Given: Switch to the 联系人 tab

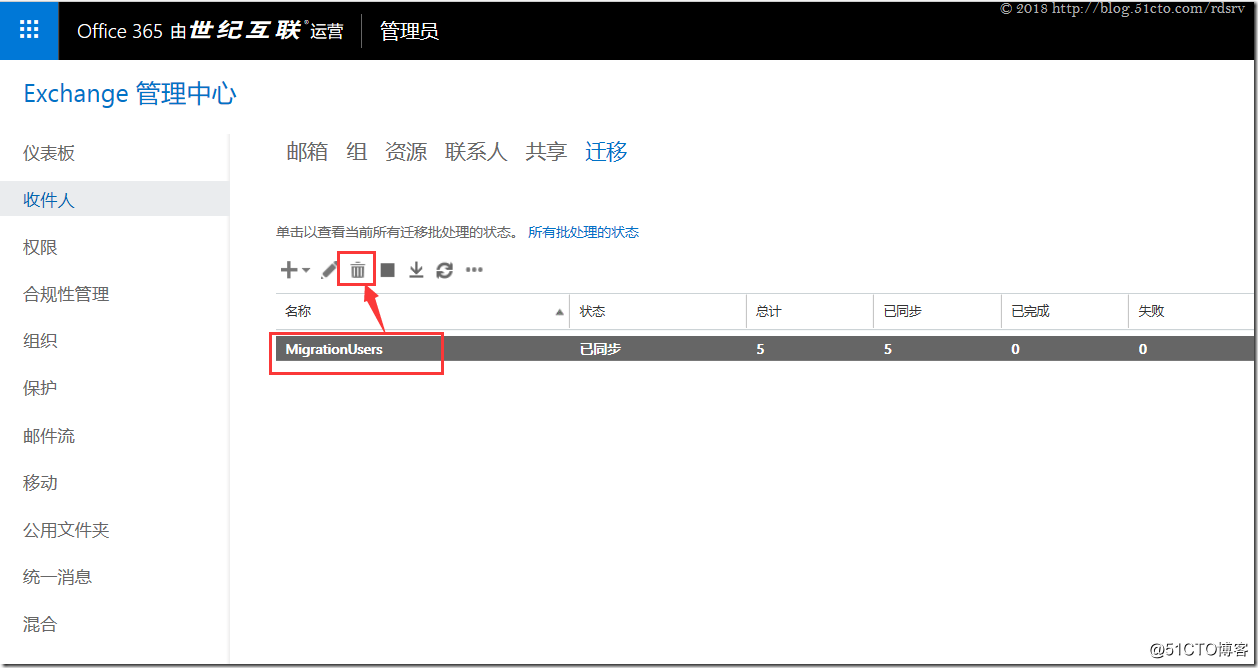Looking at the screenshot, I should click(x=476, y=152).
